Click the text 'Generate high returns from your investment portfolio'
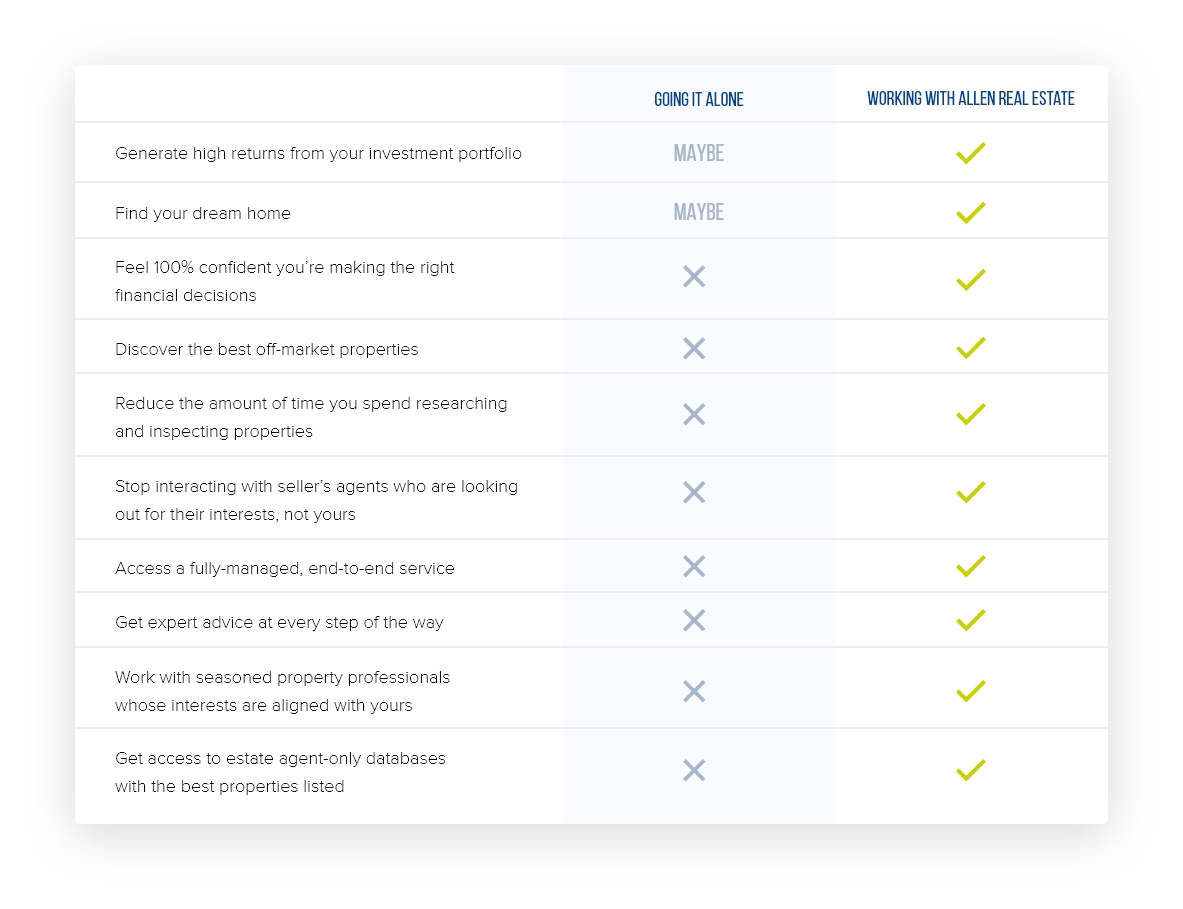The height and width of the screenshot is (909, 1183). [x=318, y=154]
